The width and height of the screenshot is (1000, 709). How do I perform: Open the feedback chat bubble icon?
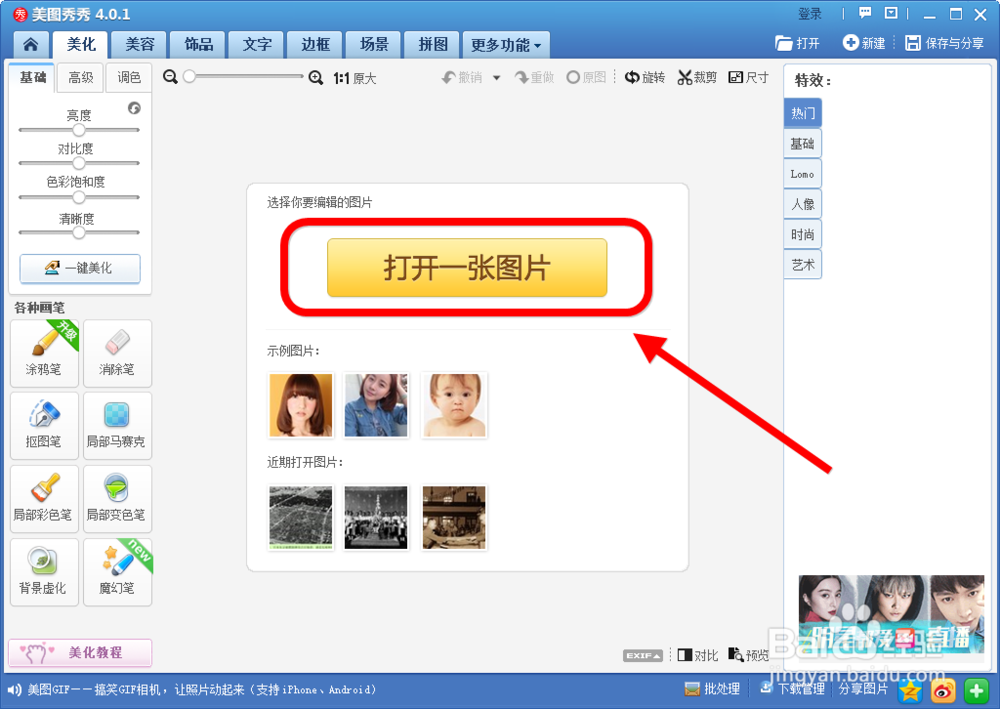[x=865, y=13]
